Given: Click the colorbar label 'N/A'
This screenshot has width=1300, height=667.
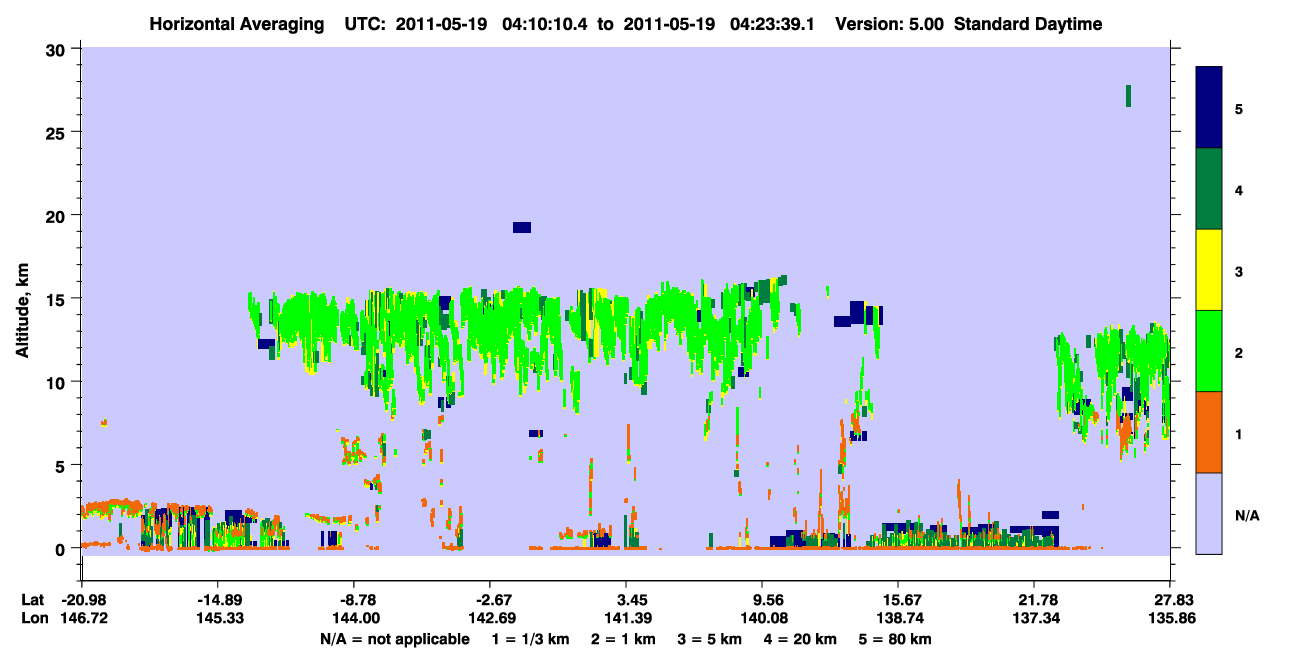Looking at the screenshot, I should coord(1246,515).
